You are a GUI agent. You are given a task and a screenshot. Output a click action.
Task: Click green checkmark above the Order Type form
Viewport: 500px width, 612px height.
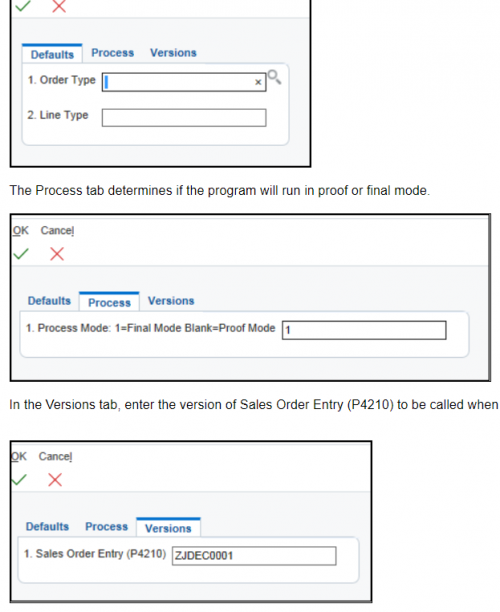23,5
